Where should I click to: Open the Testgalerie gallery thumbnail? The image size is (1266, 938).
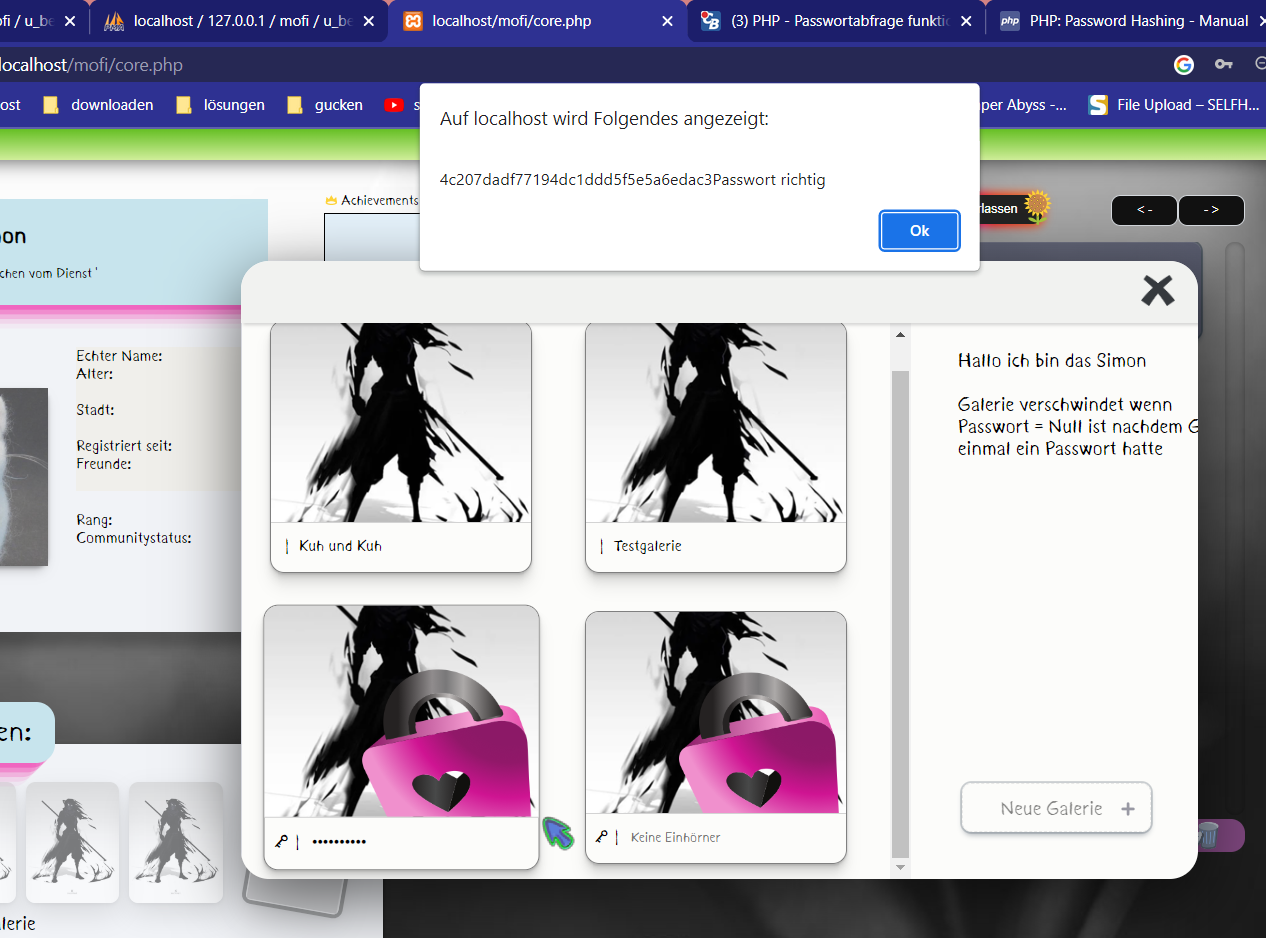pyautogui.click(x=716, y=447)
